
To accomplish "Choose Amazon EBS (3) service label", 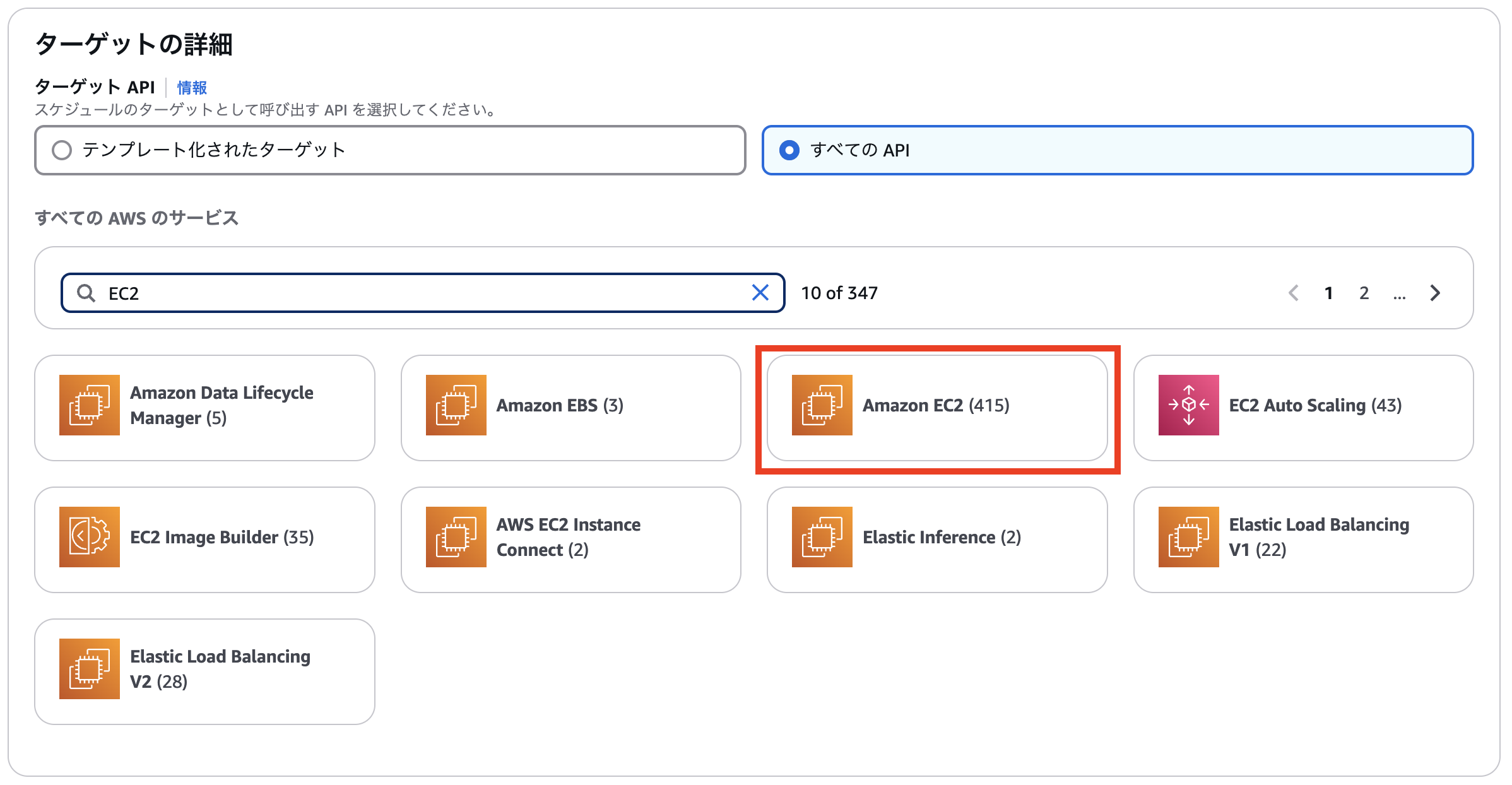I will pyautogui.click(x=560, y=405).
